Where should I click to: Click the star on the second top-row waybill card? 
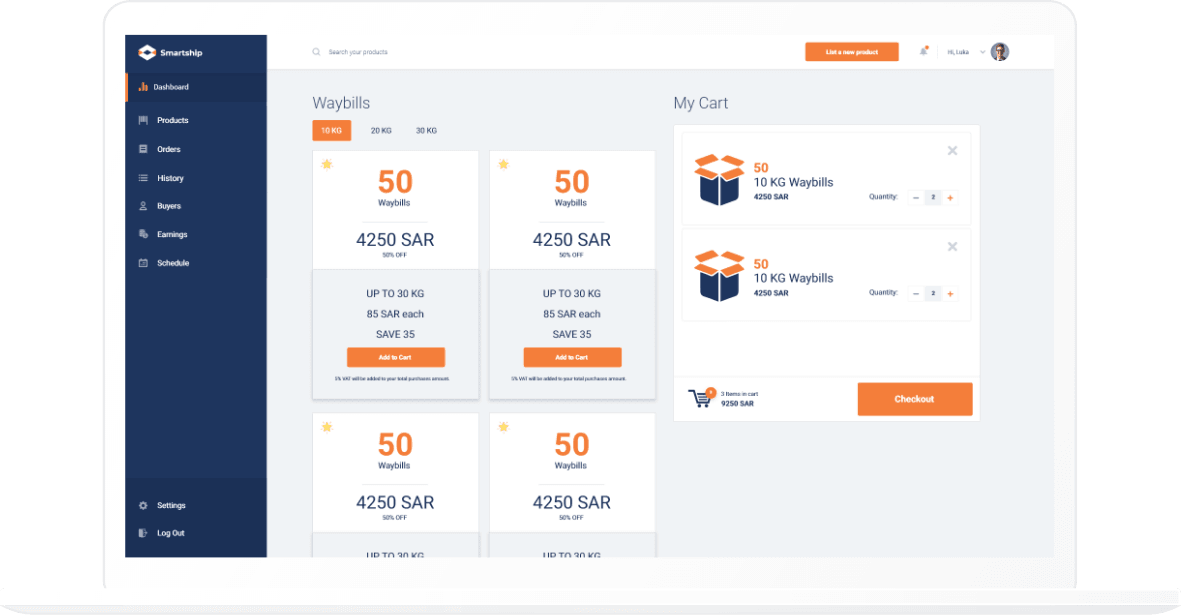point(504,164)
